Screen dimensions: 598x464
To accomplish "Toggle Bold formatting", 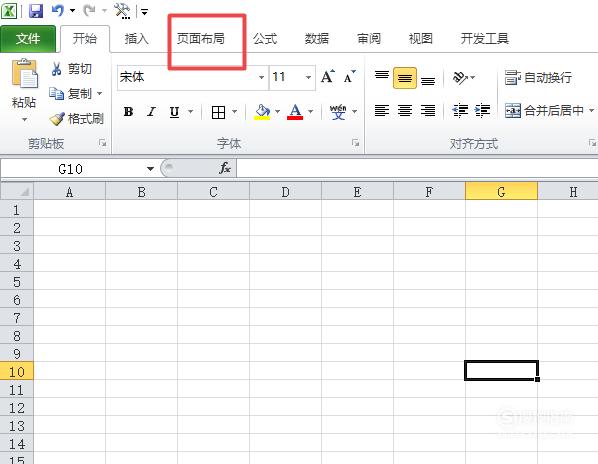I will [x=128, y=112].
